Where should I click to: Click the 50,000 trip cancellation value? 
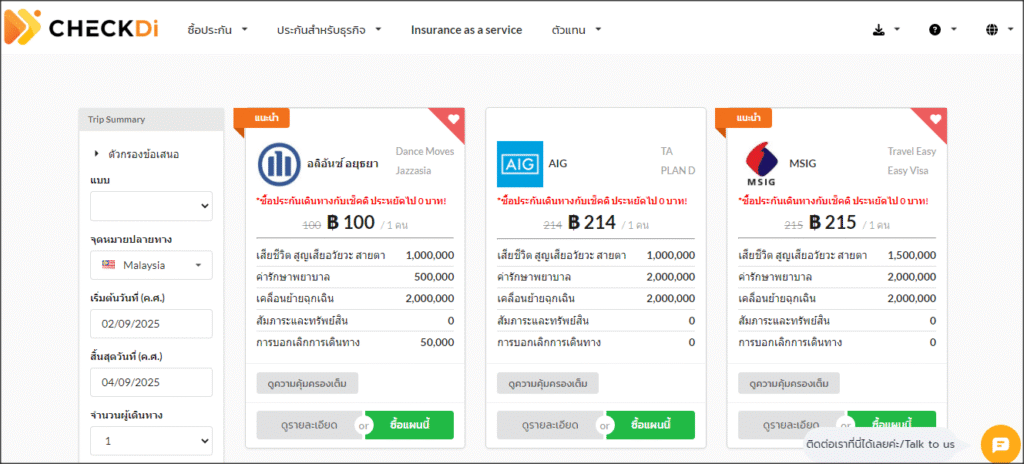click(x=436, y=342)
